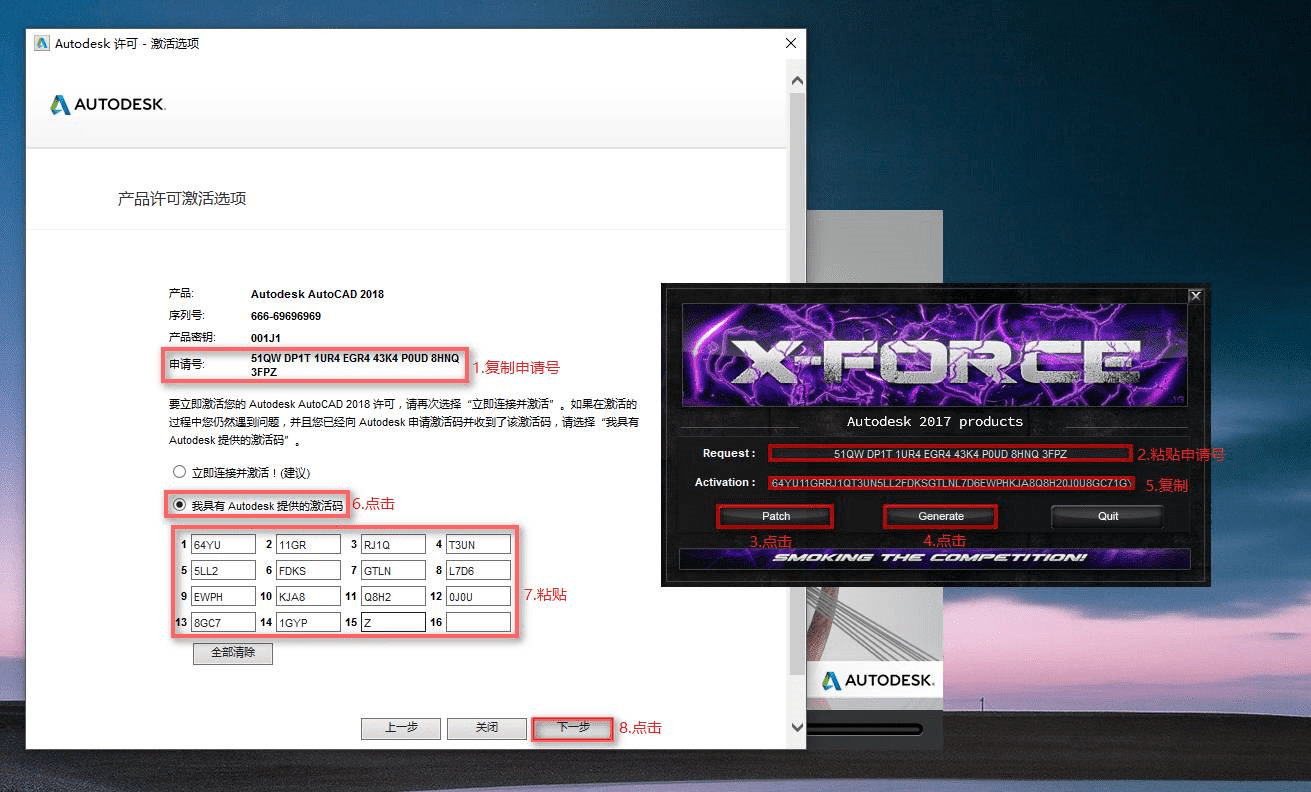The height and width of the screenshot is (792, 1311).
Task: Click the empty activation code box 16
Action: 478,622
